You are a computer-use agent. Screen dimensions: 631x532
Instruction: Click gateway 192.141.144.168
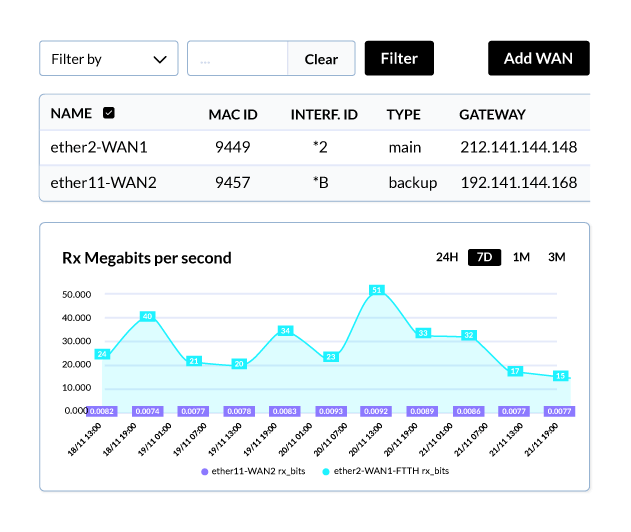(519, 183)
